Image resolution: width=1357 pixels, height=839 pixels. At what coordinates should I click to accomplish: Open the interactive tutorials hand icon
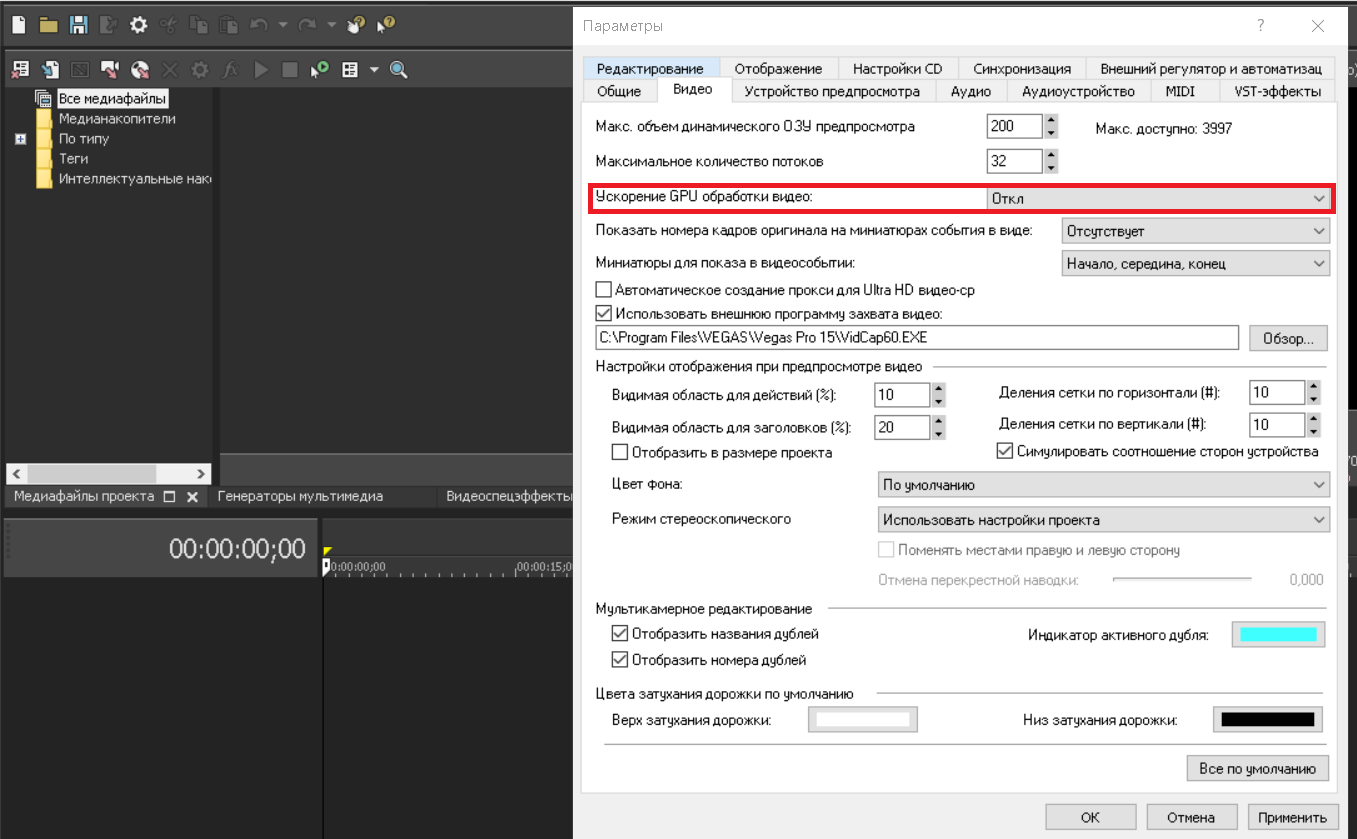(x=356, y=24)
